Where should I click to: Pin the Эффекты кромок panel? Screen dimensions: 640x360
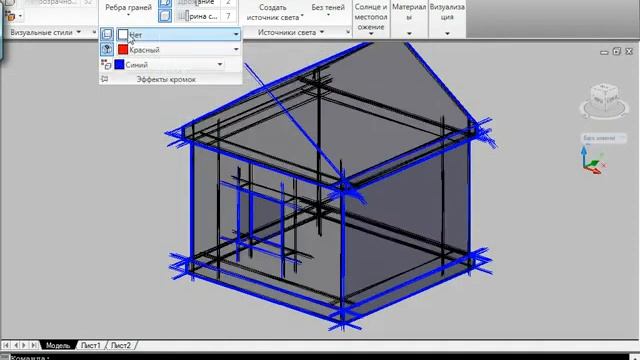point(105,79)
